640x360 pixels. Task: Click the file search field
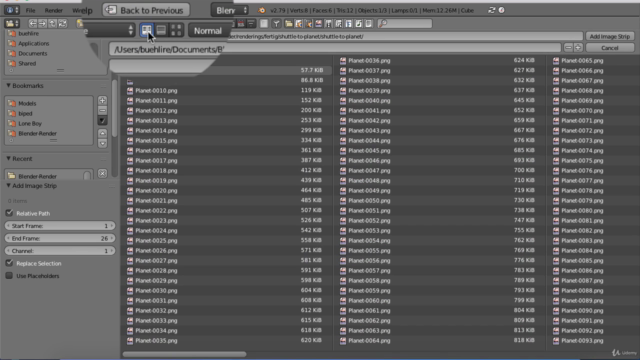(x=405, y=24)
